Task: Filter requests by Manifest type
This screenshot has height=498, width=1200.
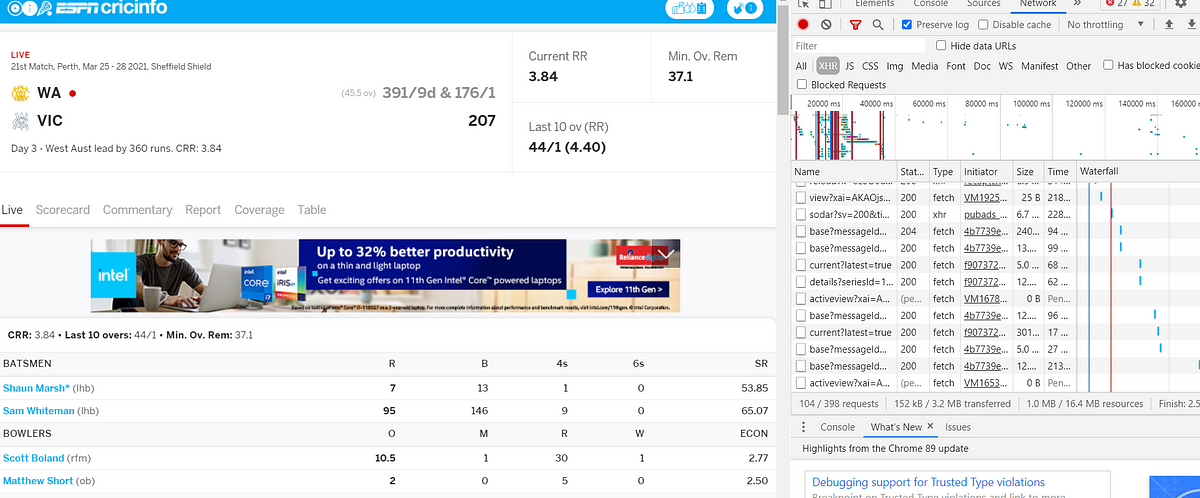Action: coord(1040,66)
